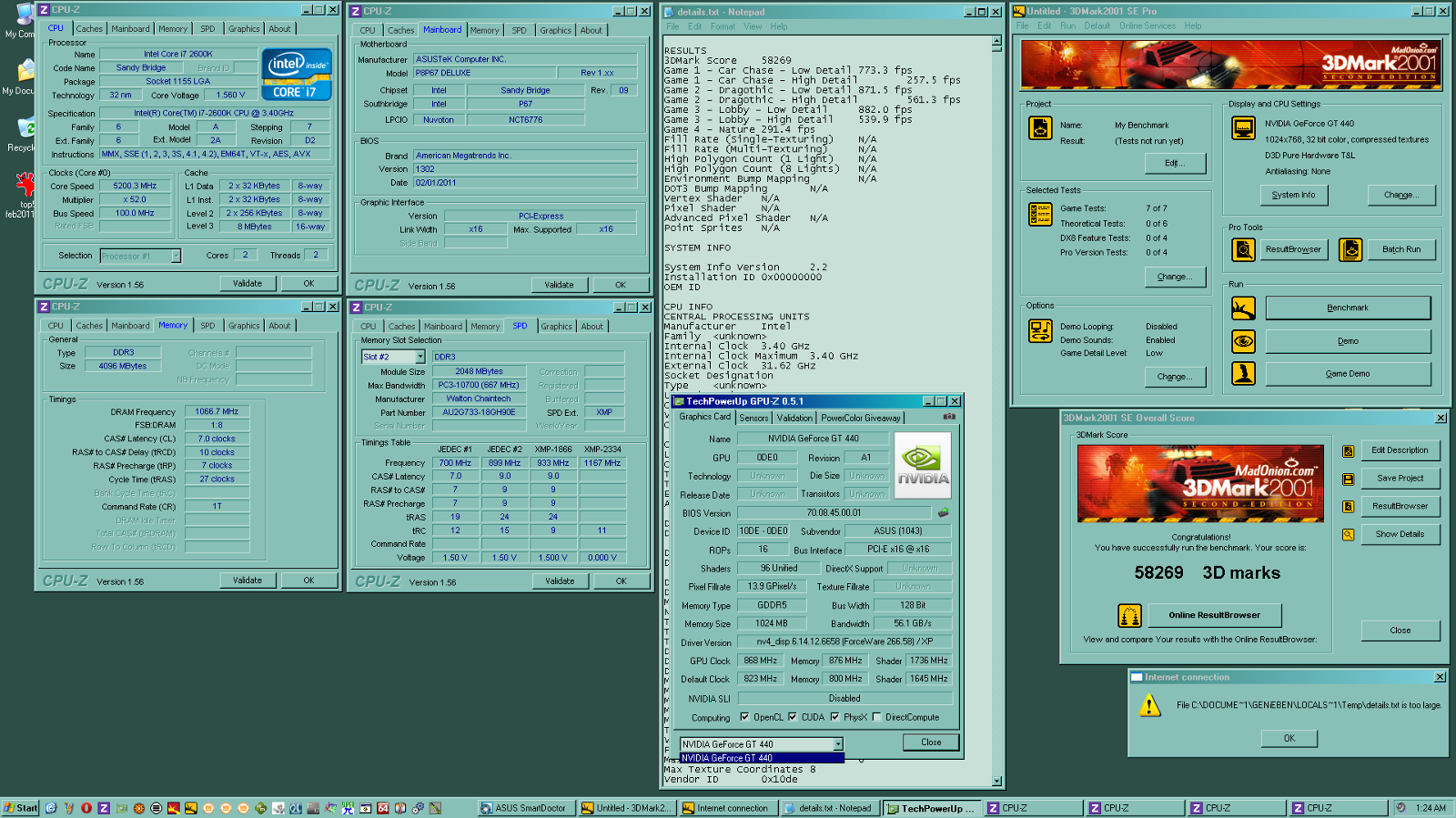Click the Show Details magnifier icon
Viewport: 1456px width, 818px height.
coord(1349,534)
